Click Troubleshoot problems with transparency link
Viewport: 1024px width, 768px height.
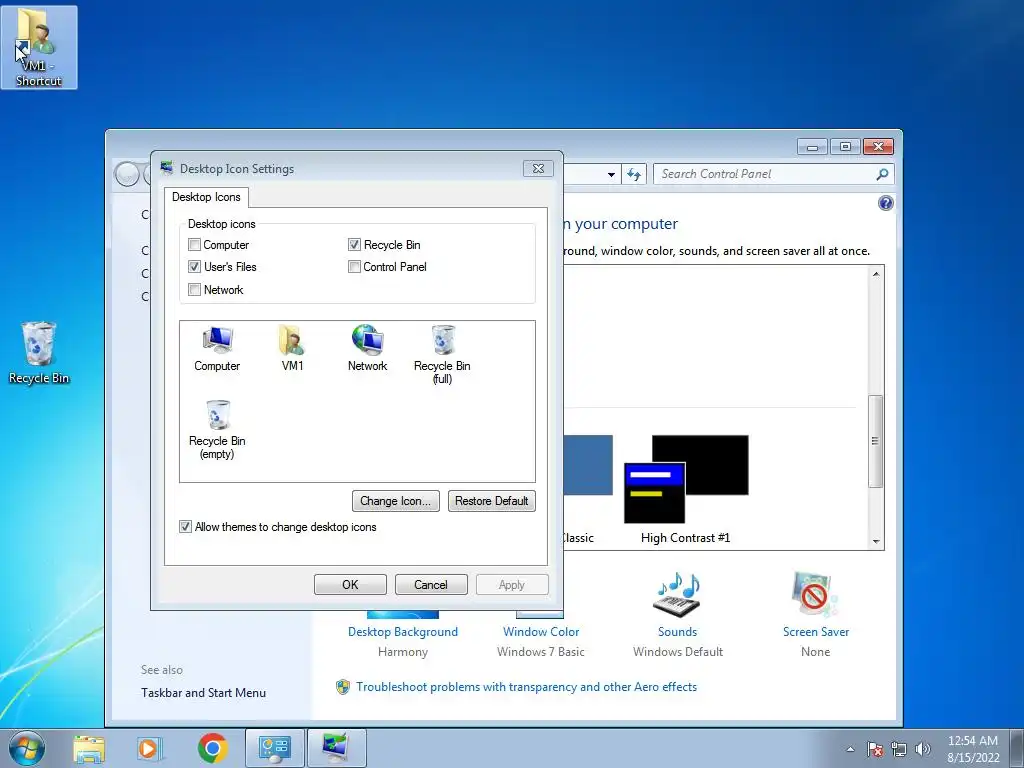526,687
